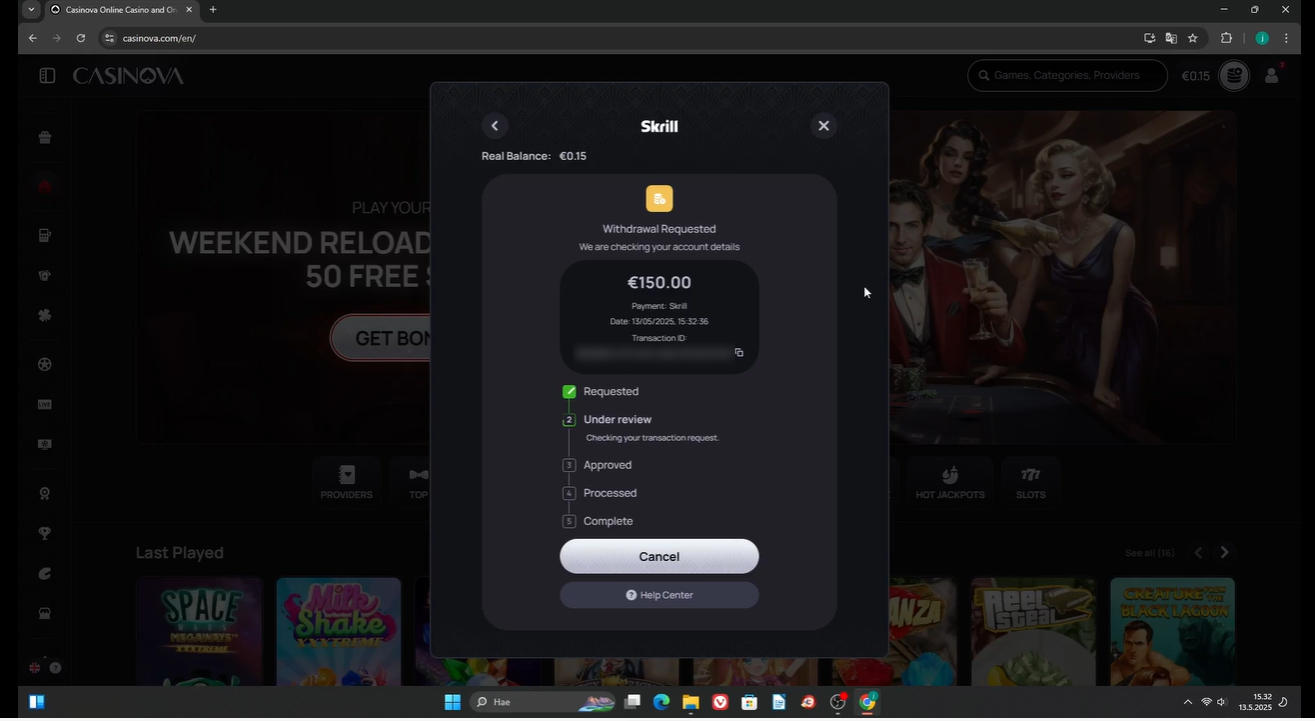
Task: Open the browser extensions puzzle icon
Action: coord(1227,38)
